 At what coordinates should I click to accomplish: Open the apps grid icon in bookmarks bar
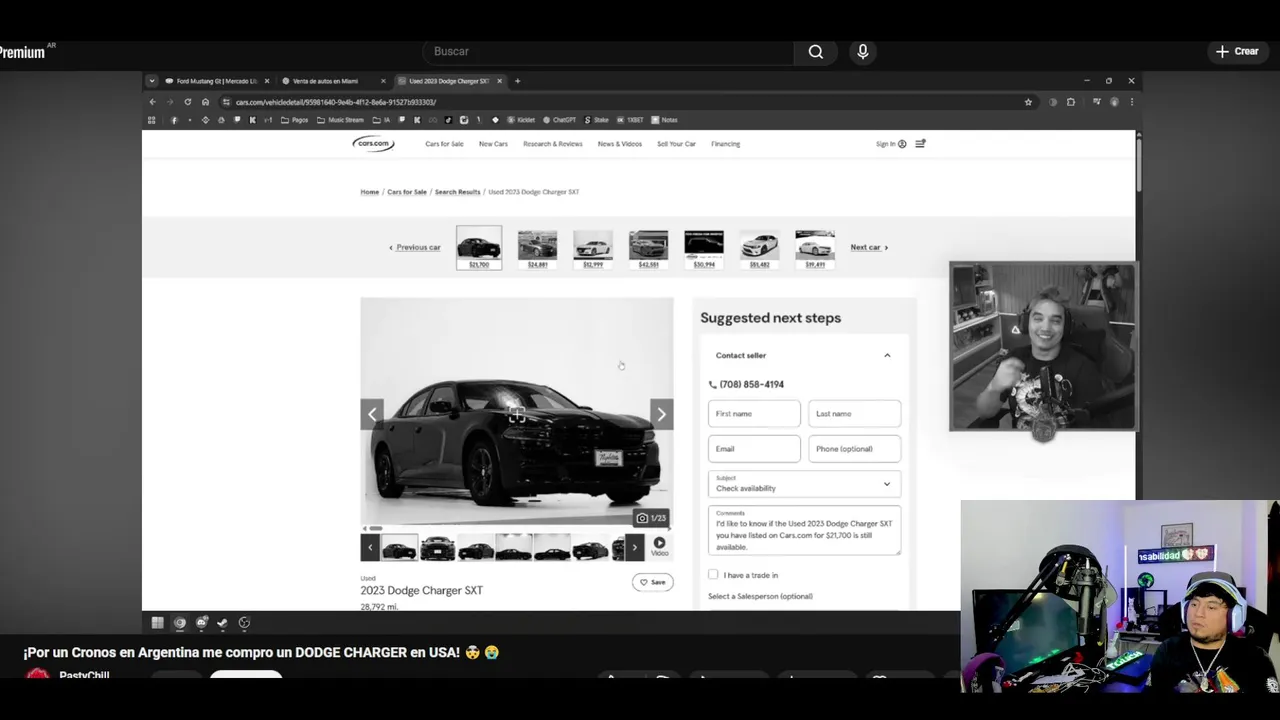click(x=152, y=120)
